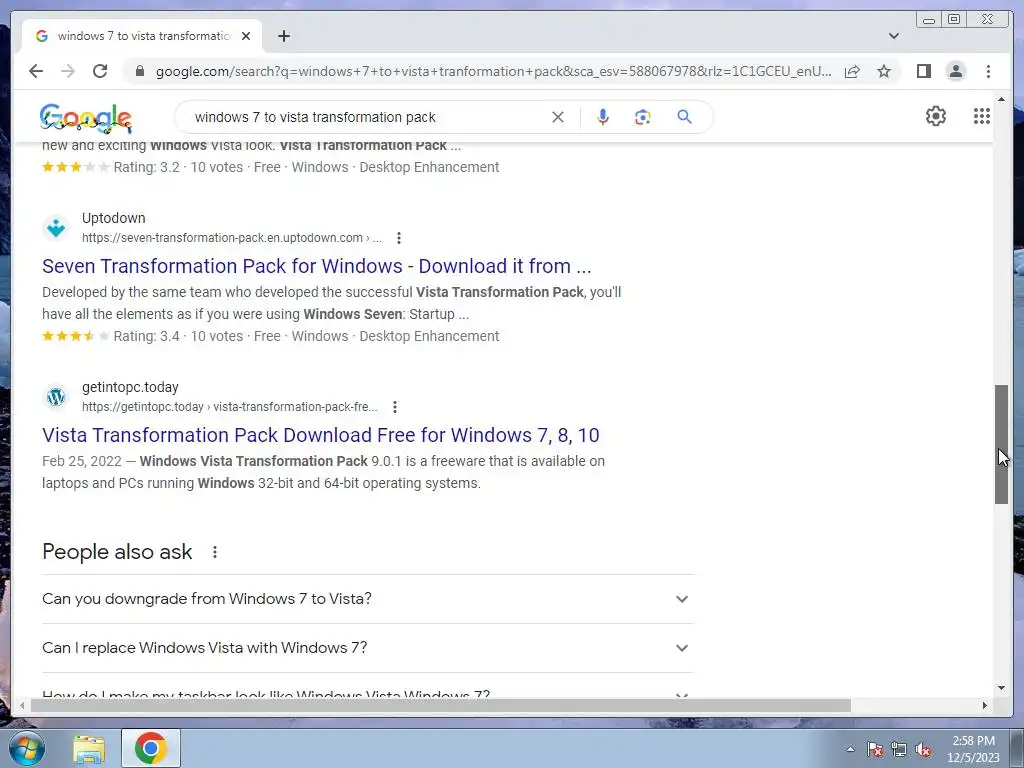Open the Google apps grid
The height and width of the screenshot is (768, 1024).
click(982, 116)
